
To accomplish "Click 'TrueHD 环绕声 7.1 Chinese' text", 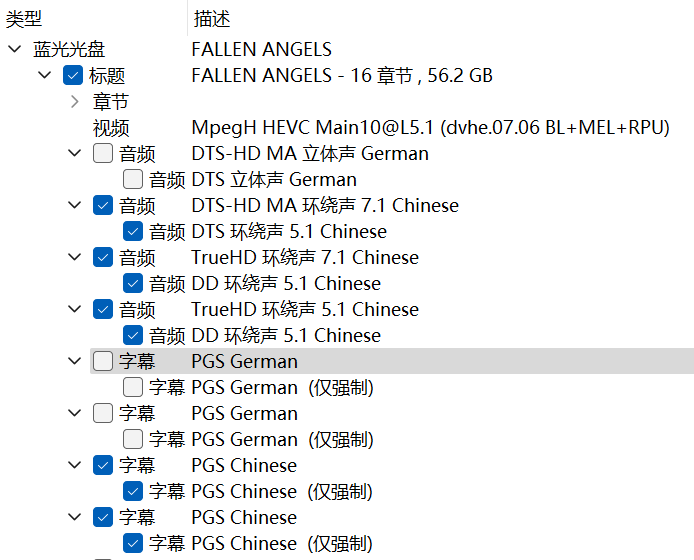I will (x=305, y=257).
